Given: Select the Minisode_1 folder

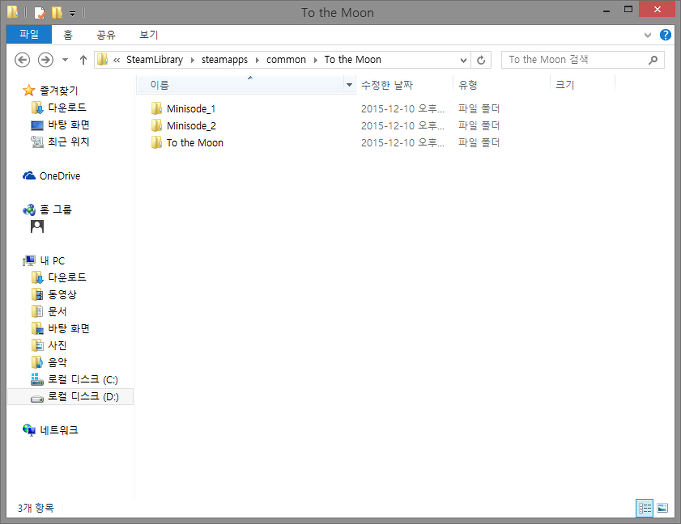Looking at the screenshot, I should [191, 109].
